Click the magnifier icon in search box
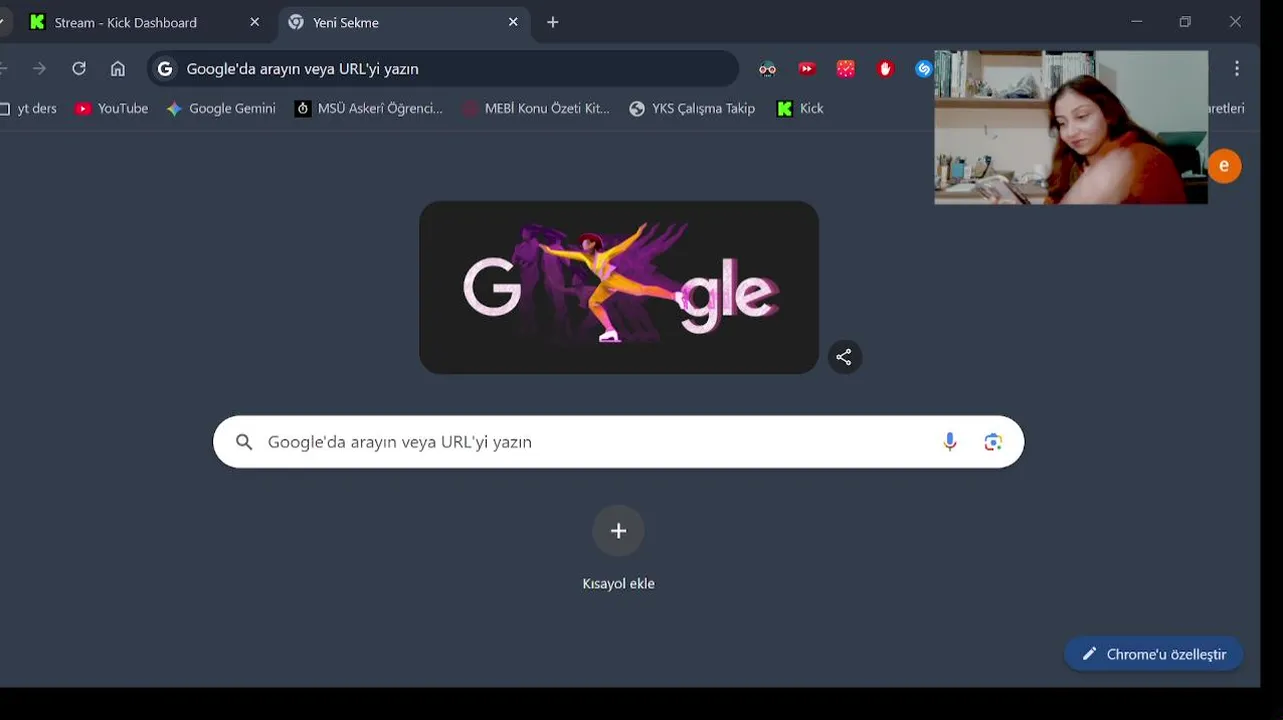The height and width of the screenshot is (720, 1283). tap(244, 442)
